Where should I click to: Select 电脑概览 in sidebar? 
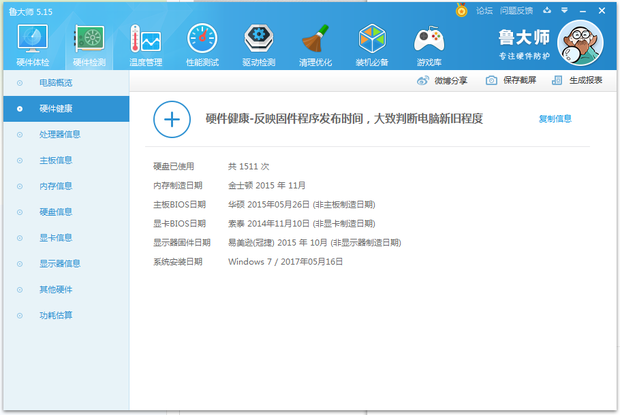tap(66, 83)
